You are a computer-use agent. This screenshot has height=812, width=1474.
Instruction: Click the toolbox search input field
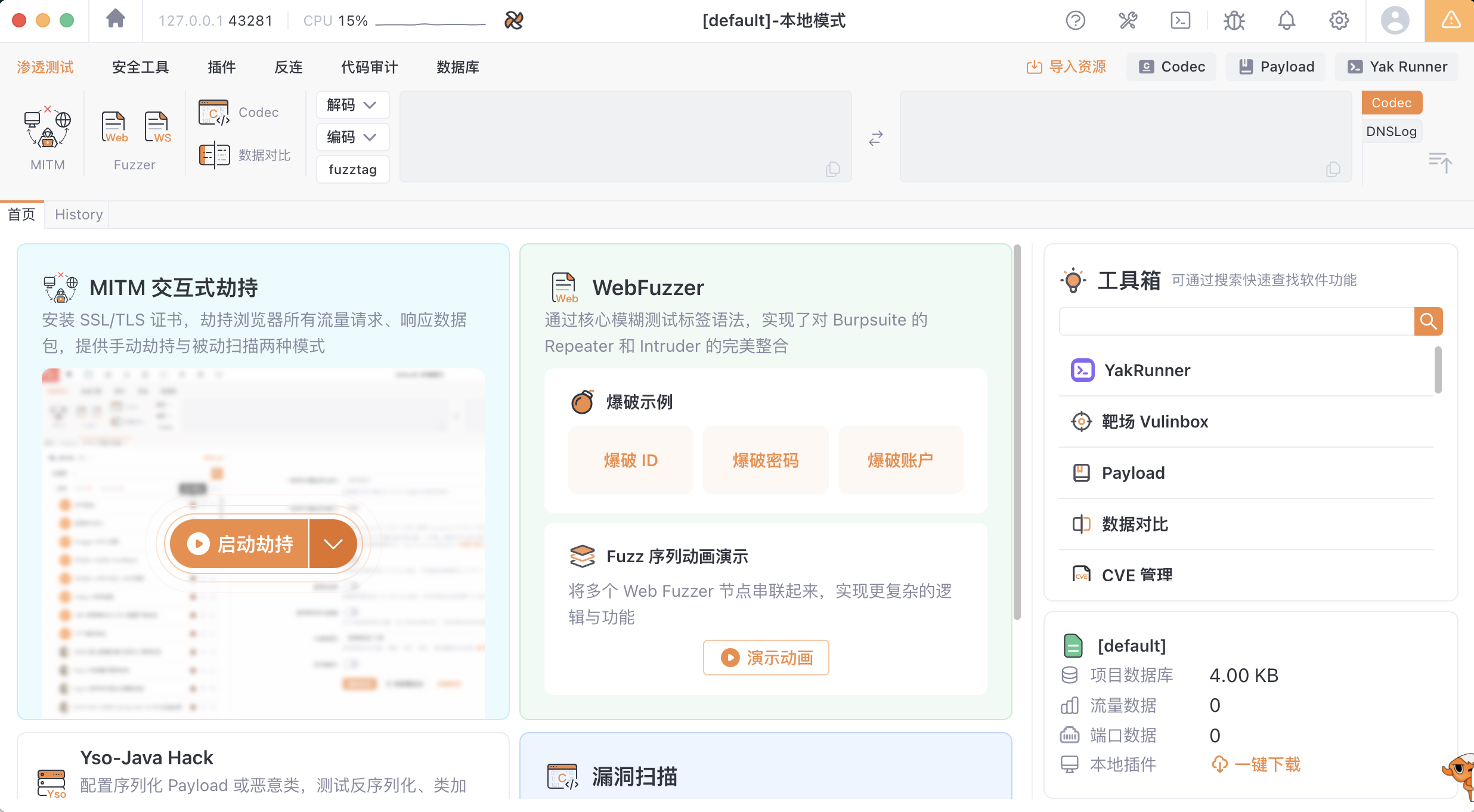tap(1235, 322)
